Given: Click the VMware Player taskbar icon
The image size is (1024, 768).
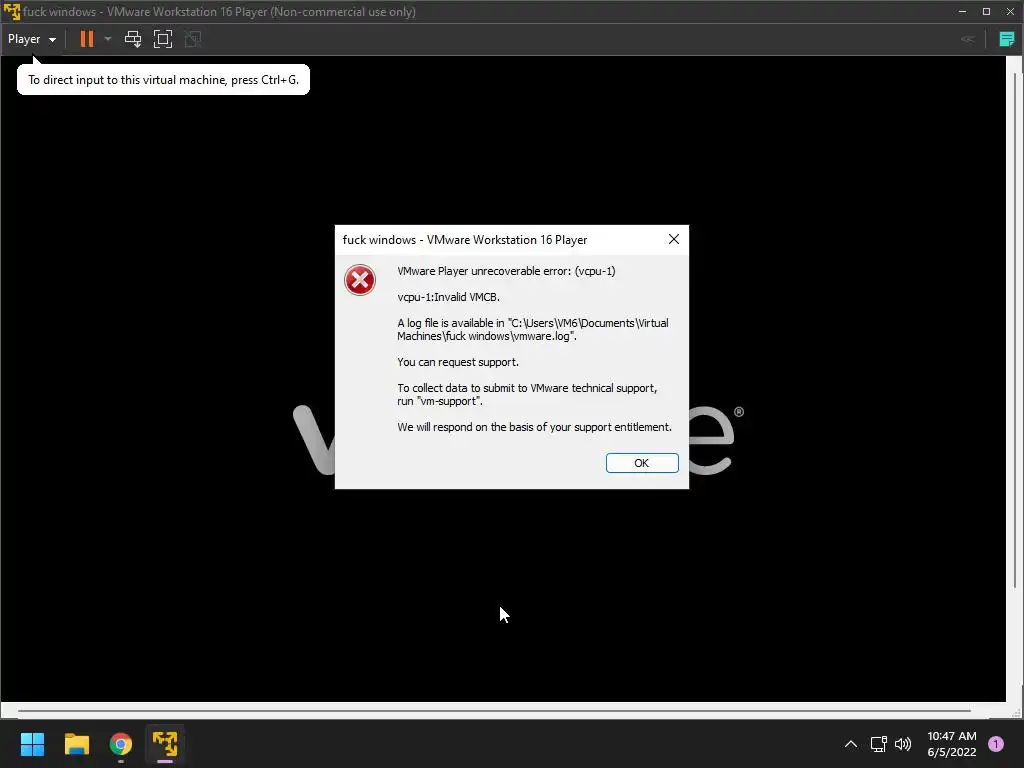Looking at the screenshot, I should tap(165, 744).
